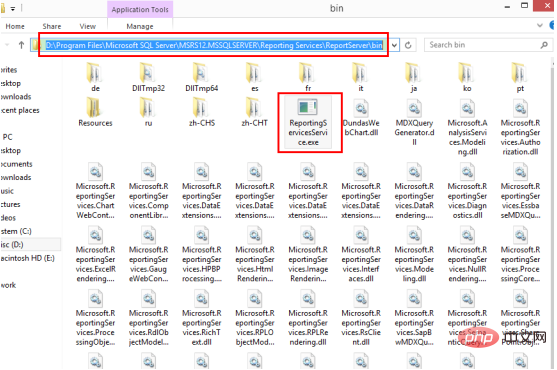Select Microsoft.ReportingServices.RPLObjectMod... file

pyautogui.click(x=255, y=318)
